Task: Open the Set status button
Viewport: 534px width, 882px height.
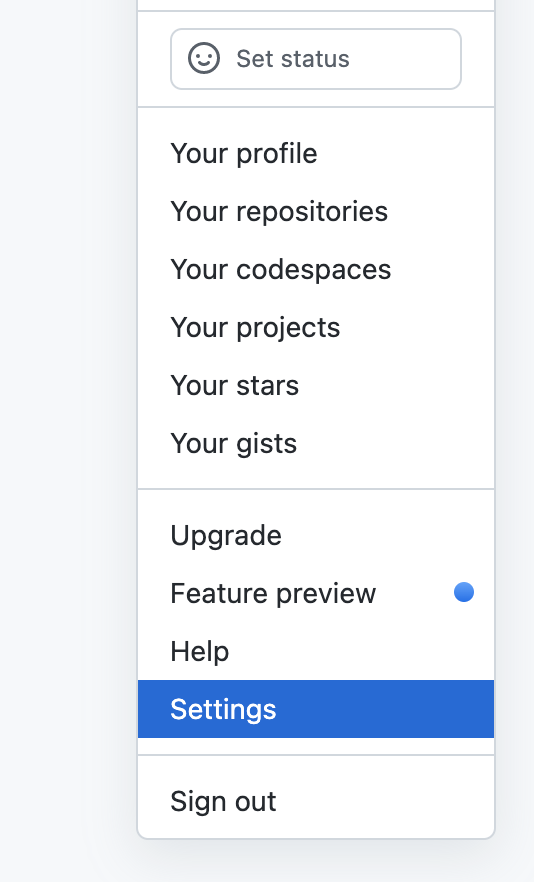Action: [316, 59]
